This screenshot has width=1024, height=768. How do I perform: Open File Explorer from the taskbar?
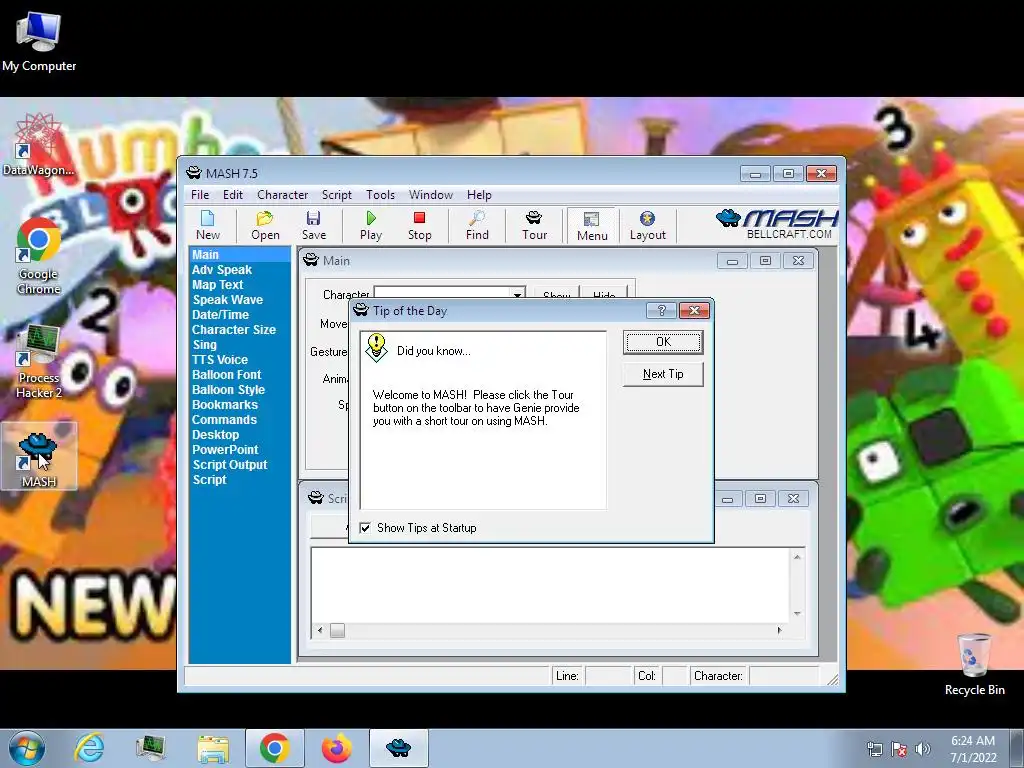(x=213, y=748)
